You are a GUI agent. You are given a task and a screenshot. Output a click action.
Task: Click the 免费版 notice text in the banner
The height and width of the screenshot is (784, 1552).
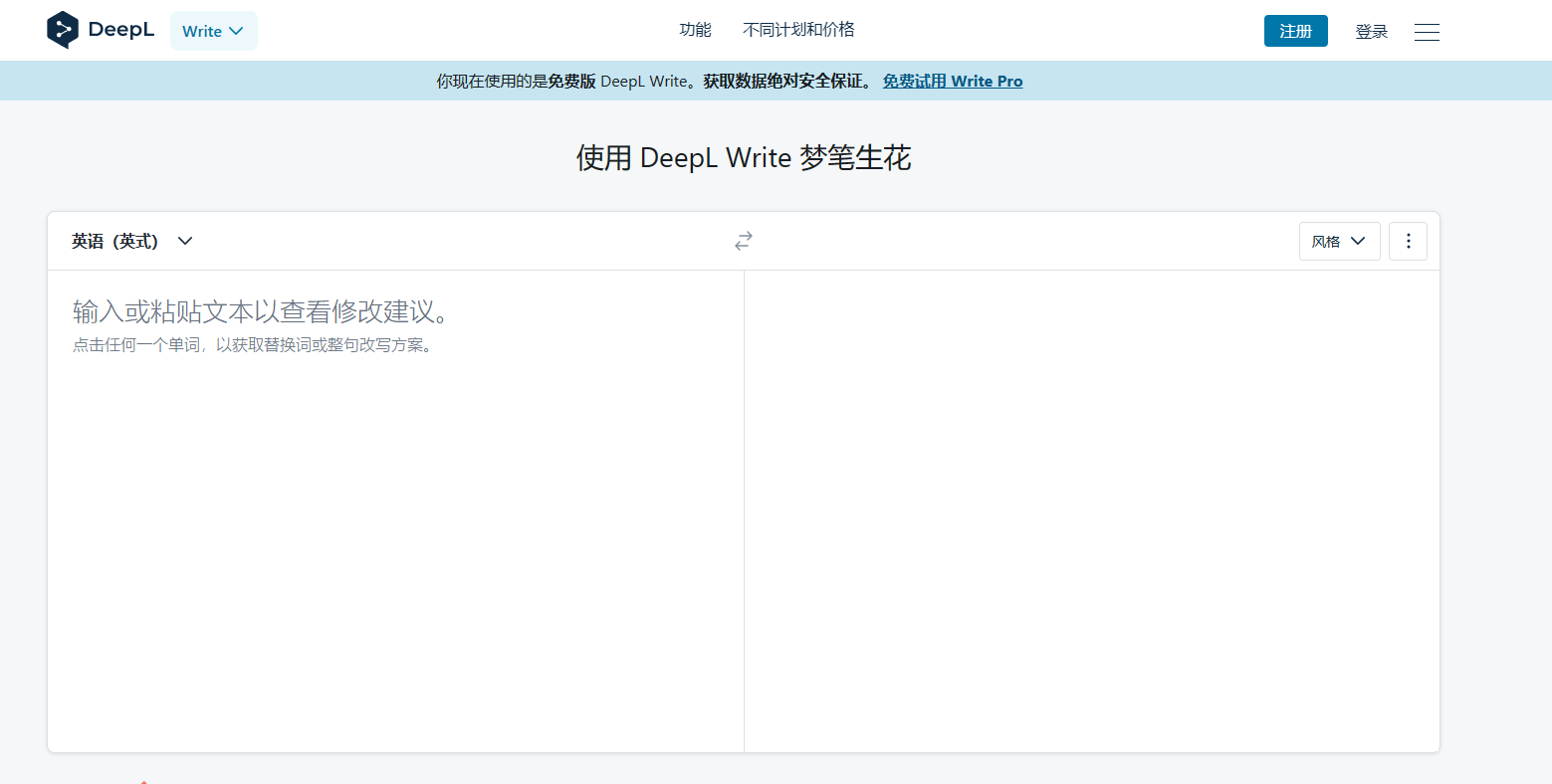[570, 82]
